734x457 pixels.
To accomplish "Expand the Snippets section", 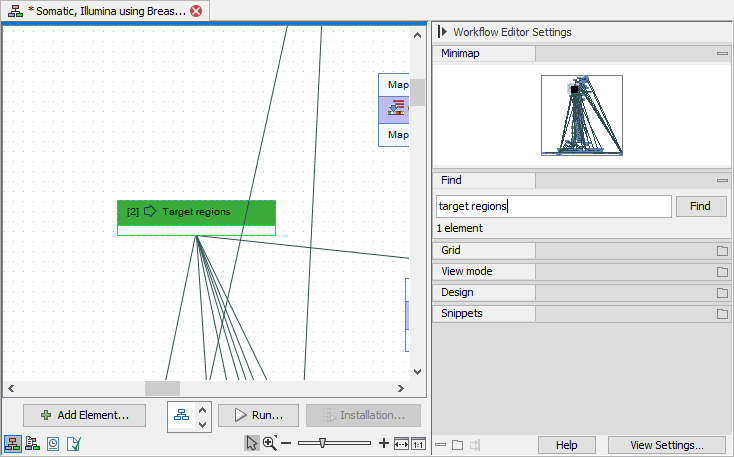I will (x=722, y=314).
